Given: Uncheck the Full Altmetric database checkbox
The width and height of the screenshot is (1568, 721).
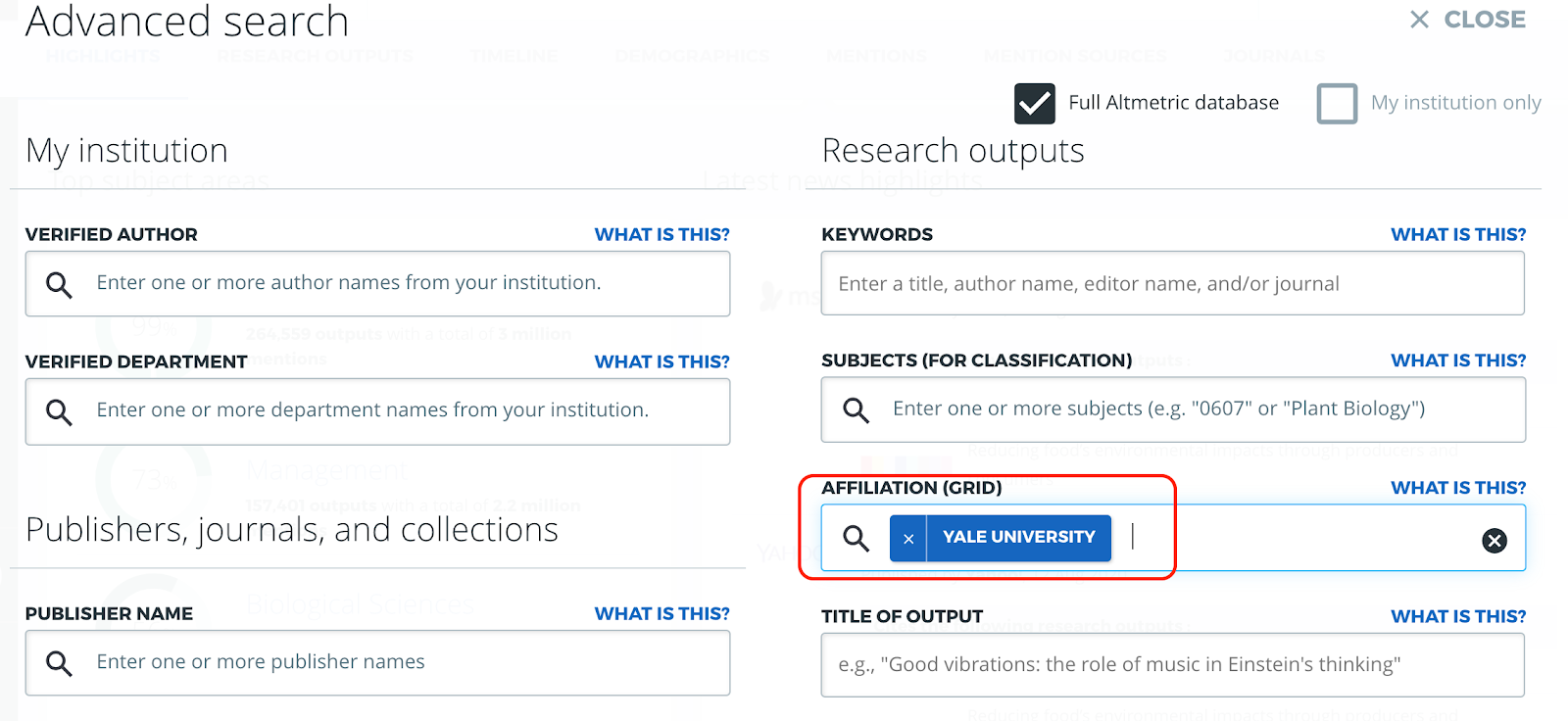Looking at the screenshot, I should click(1034, 103).
